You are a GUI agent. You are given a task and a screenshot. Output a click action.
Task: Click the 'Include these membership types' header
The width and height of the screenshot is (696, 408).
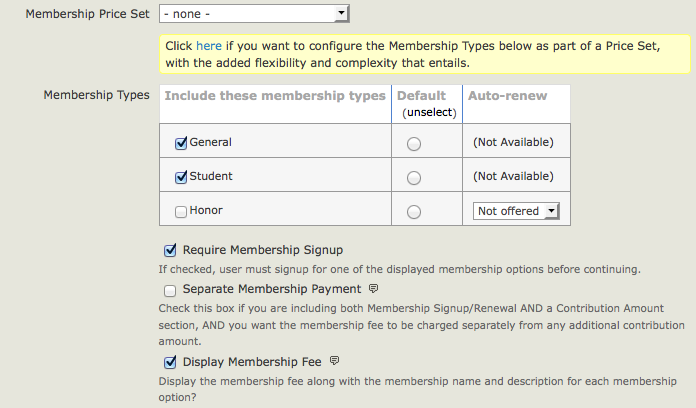click(x=274, y=96)
